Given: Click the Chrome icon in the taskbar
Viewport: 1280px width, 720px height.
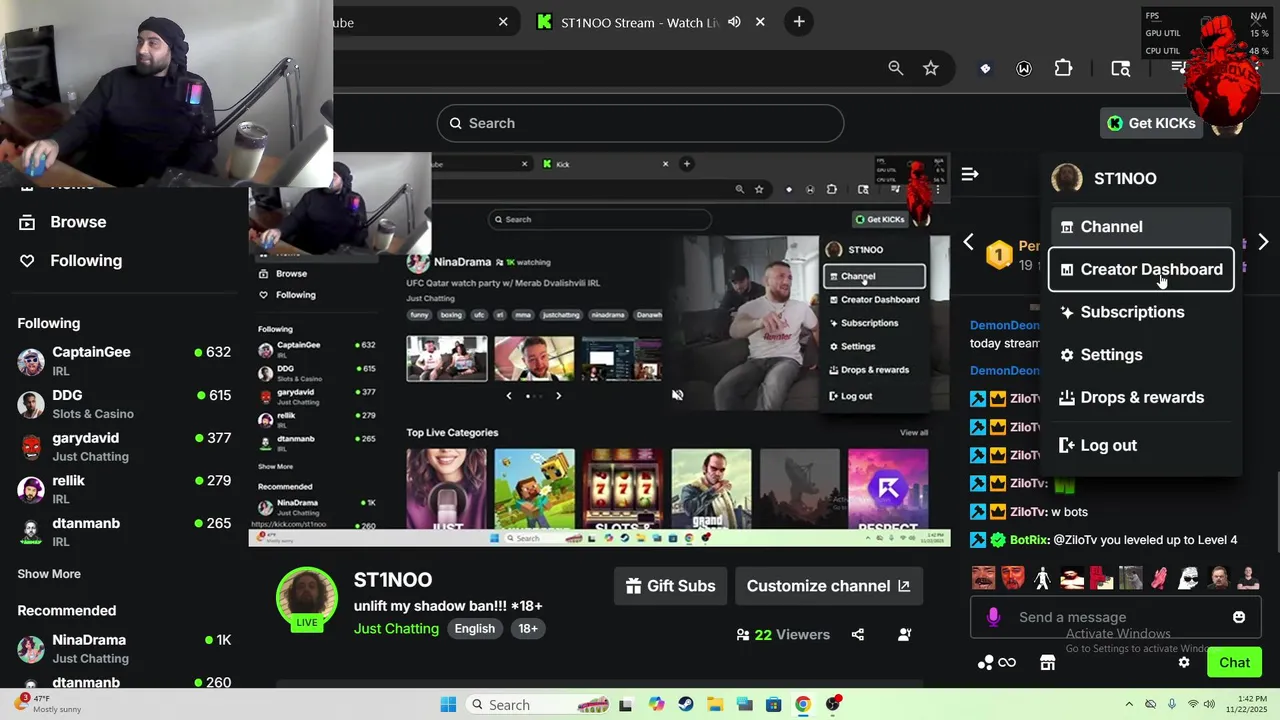Looking at the screenshot, I should (x=803, y=704).
